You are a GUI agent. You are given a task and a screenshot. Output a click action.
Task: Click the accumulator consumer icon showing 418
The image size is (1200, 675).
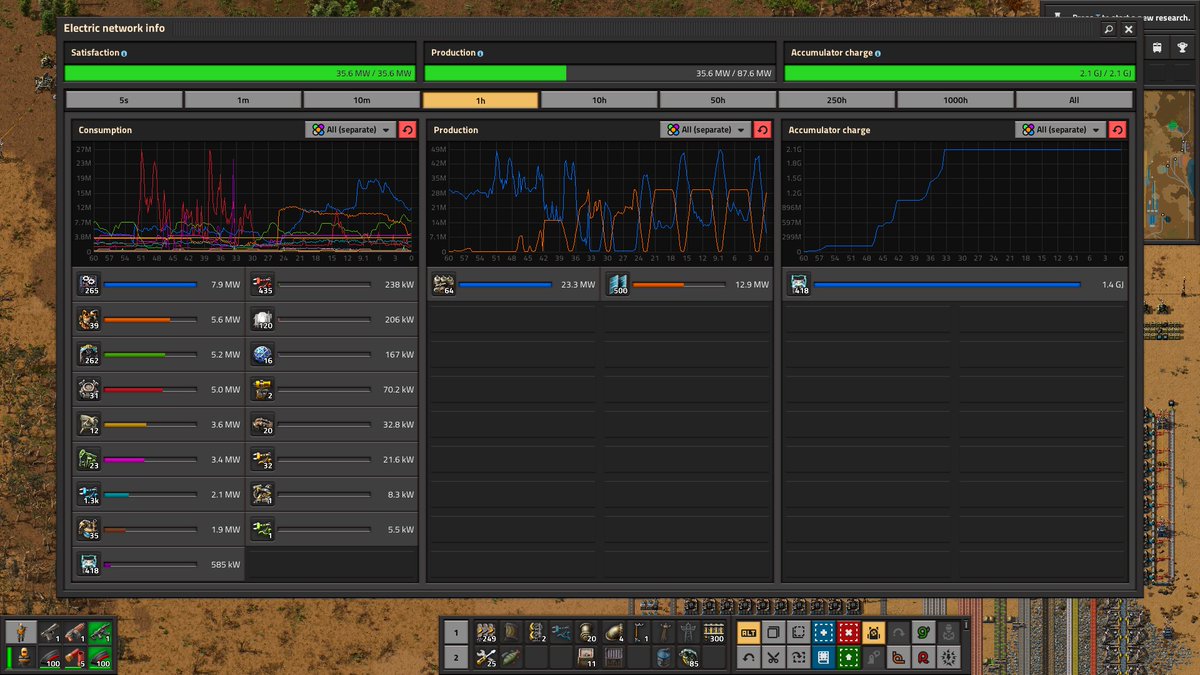89,565
